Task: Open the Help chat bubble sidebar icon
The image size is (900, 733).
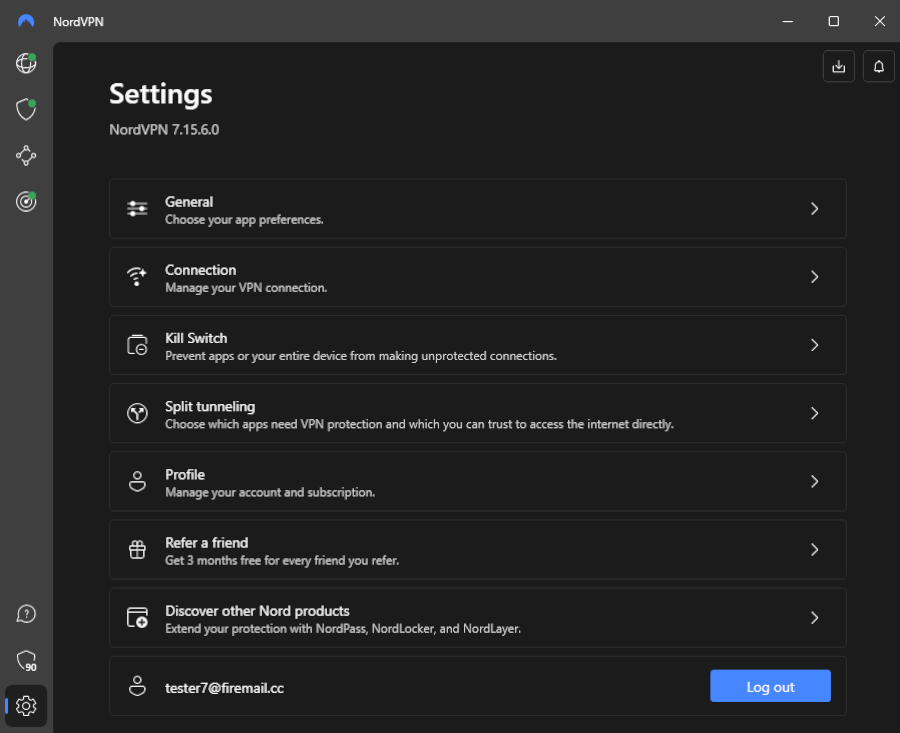Action: click(x=26, y=614)
